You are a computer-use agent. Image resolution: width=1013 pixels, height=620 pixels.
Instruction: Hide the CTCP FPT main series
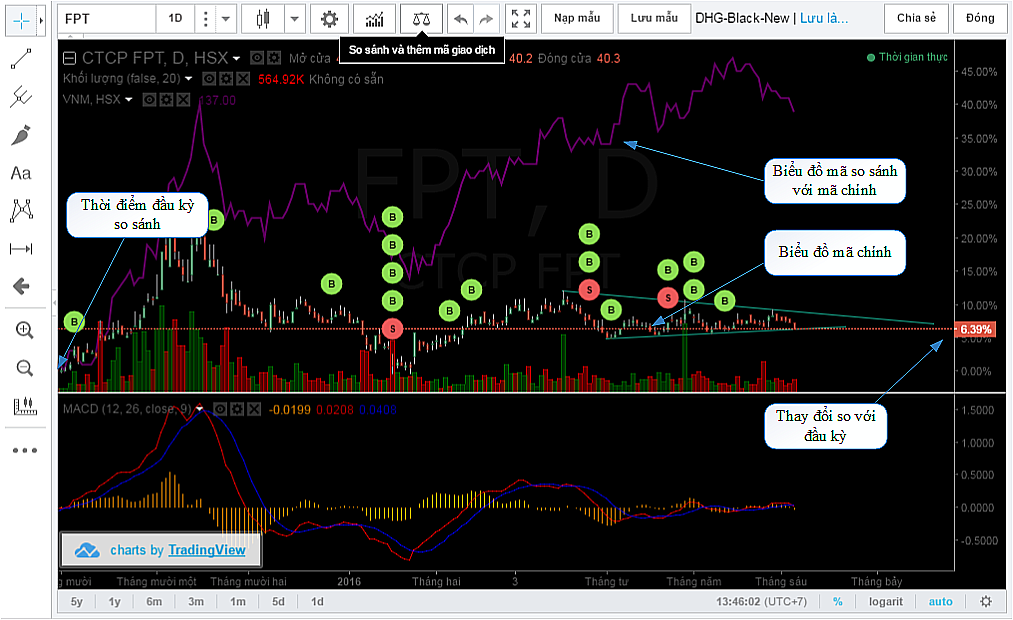(256, 58)
